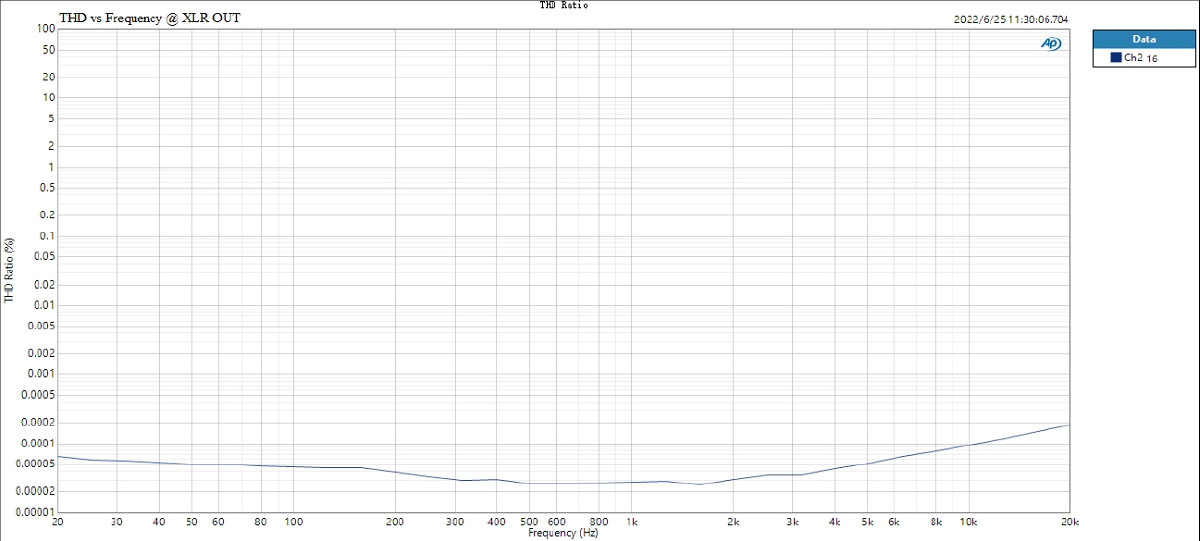This screenshot has width=1200, height=541.
Task: Click the AP logo in the graph corner
Action: click(1051, 43)
